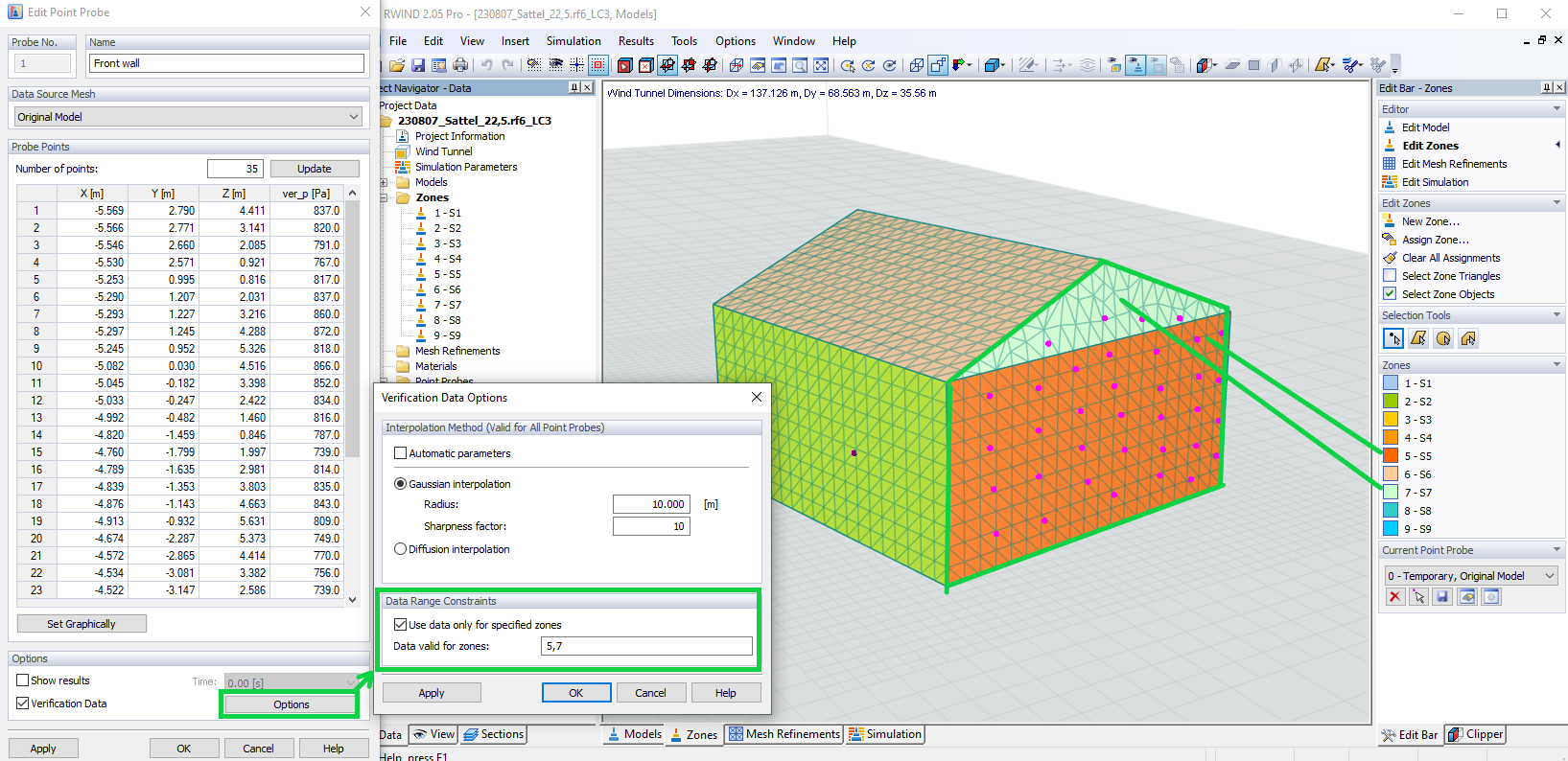This screenshot has height=761, width=1568.
Task: Toggle the highlighted red square selection icon
Action: pos(598,65)
